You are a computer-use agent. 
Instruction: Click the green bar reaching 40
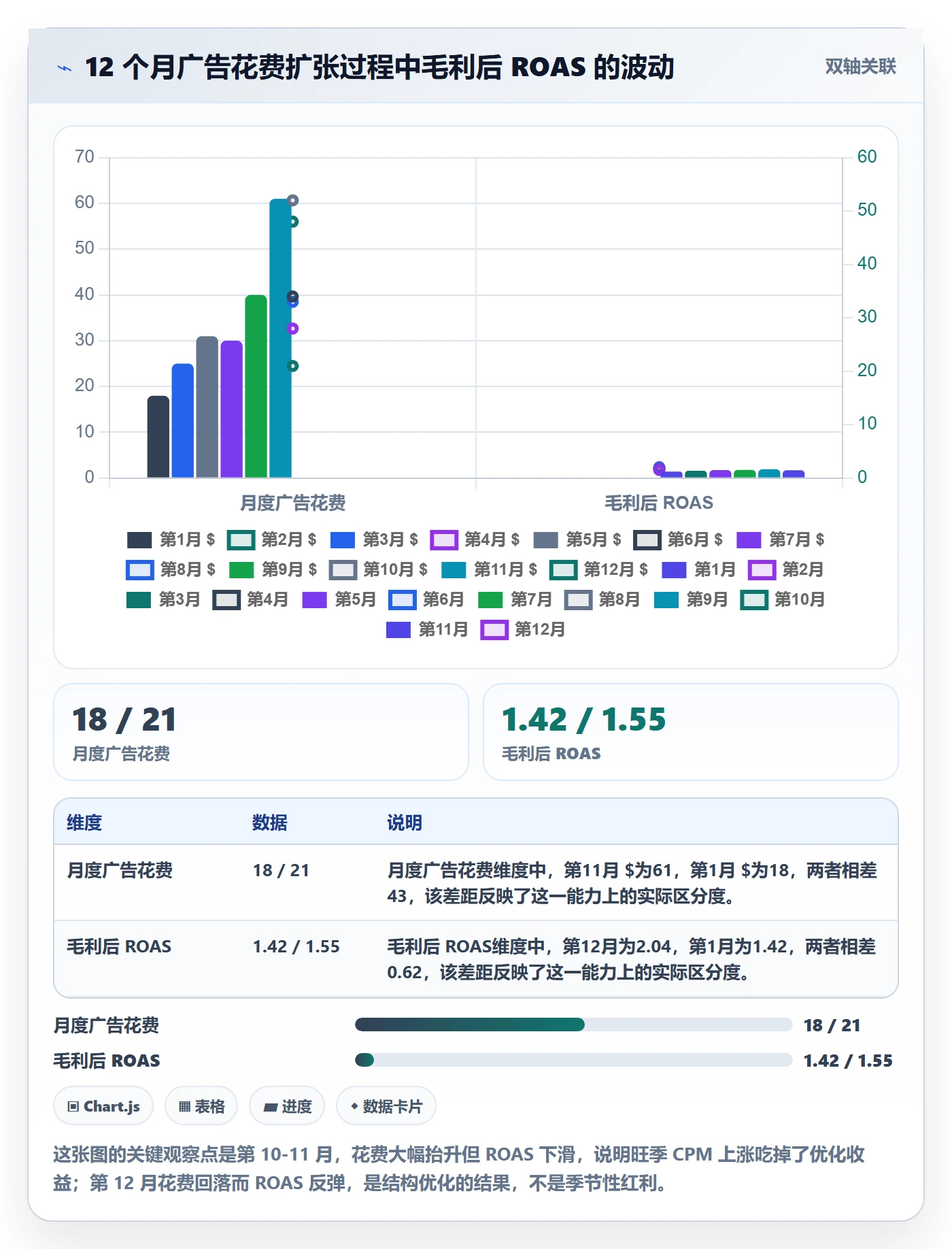coord(256,386)
